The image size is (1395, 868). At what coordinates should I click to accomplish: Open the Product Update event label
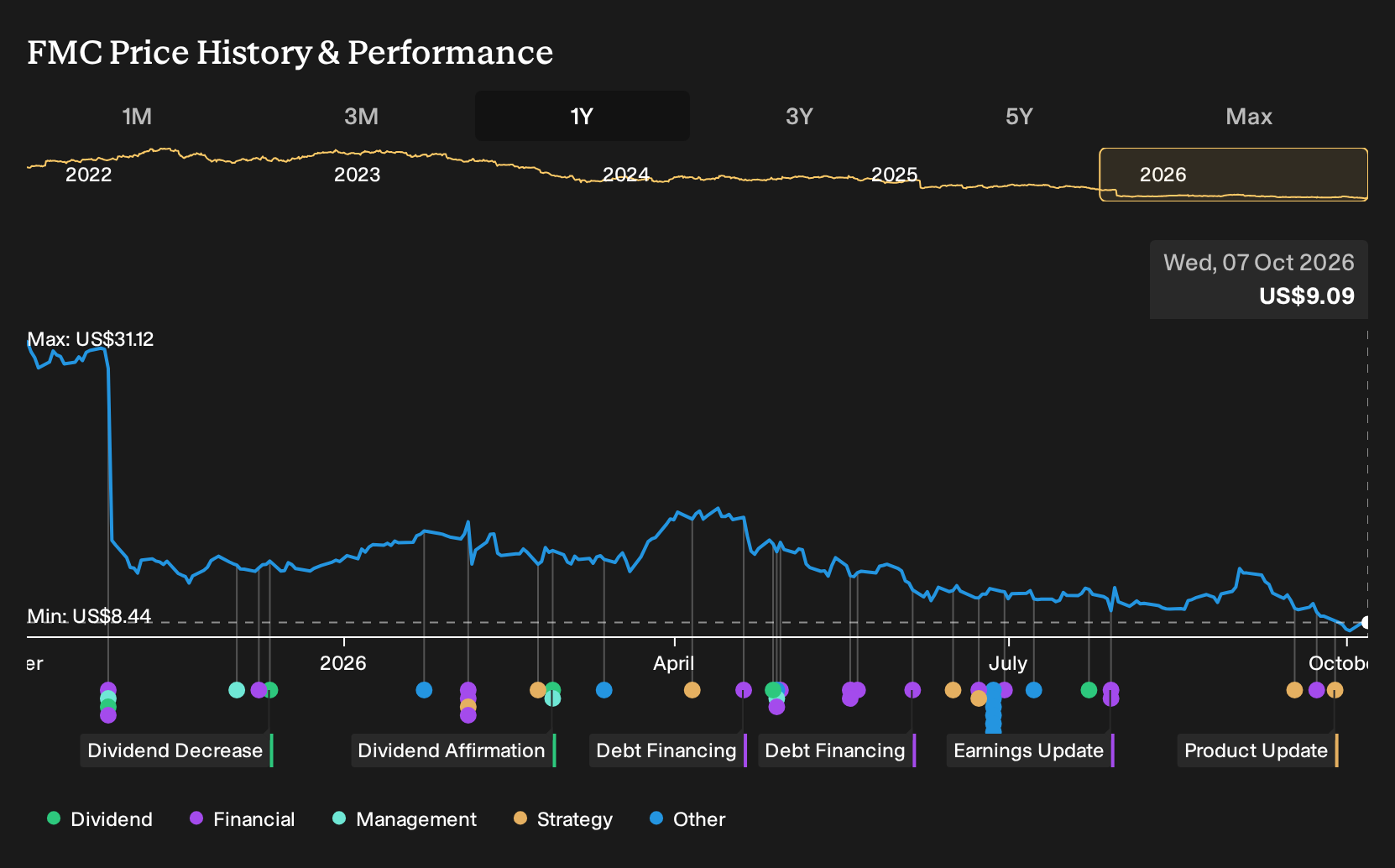click(x=1258, y=750)
